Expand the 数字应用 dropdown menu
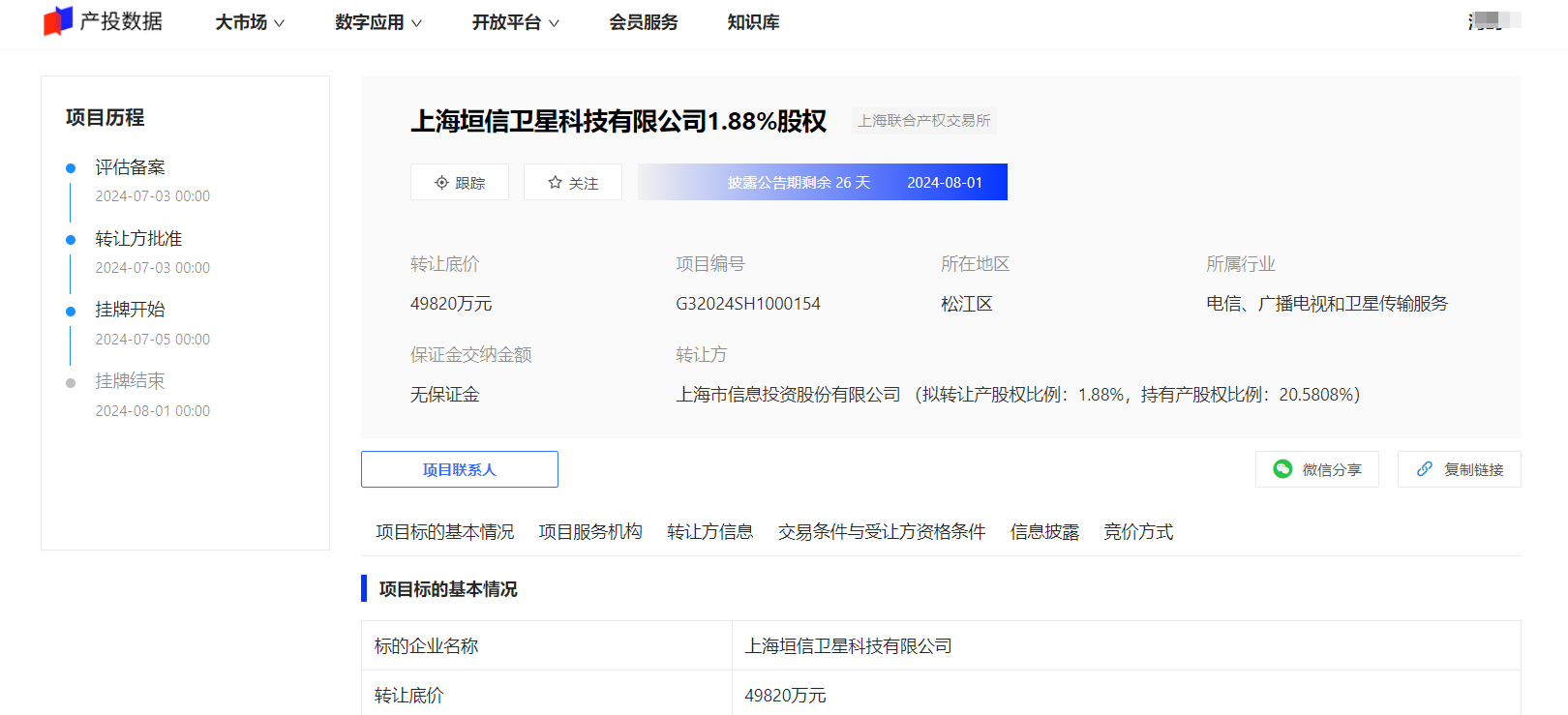Viewport: 1568px width, 715px height. (377, 22)
